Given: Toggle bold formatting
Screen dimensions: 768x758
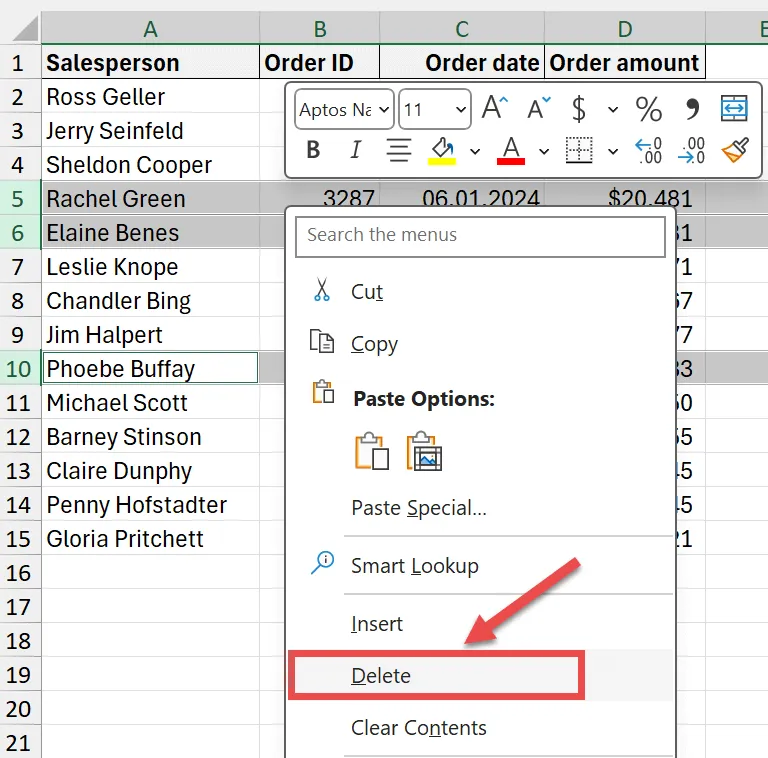Looking at the screenshot, I should point(313,151).
